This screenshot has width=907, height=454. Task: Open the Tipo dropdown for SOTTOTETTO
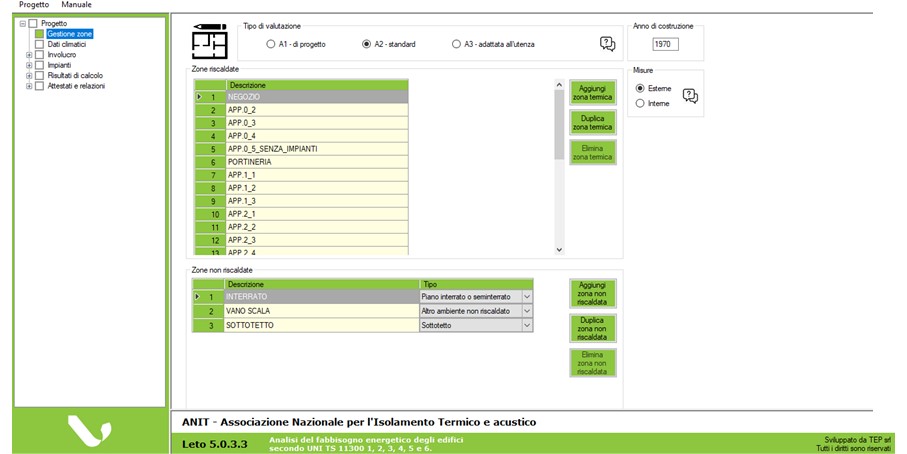coord(527,325)
